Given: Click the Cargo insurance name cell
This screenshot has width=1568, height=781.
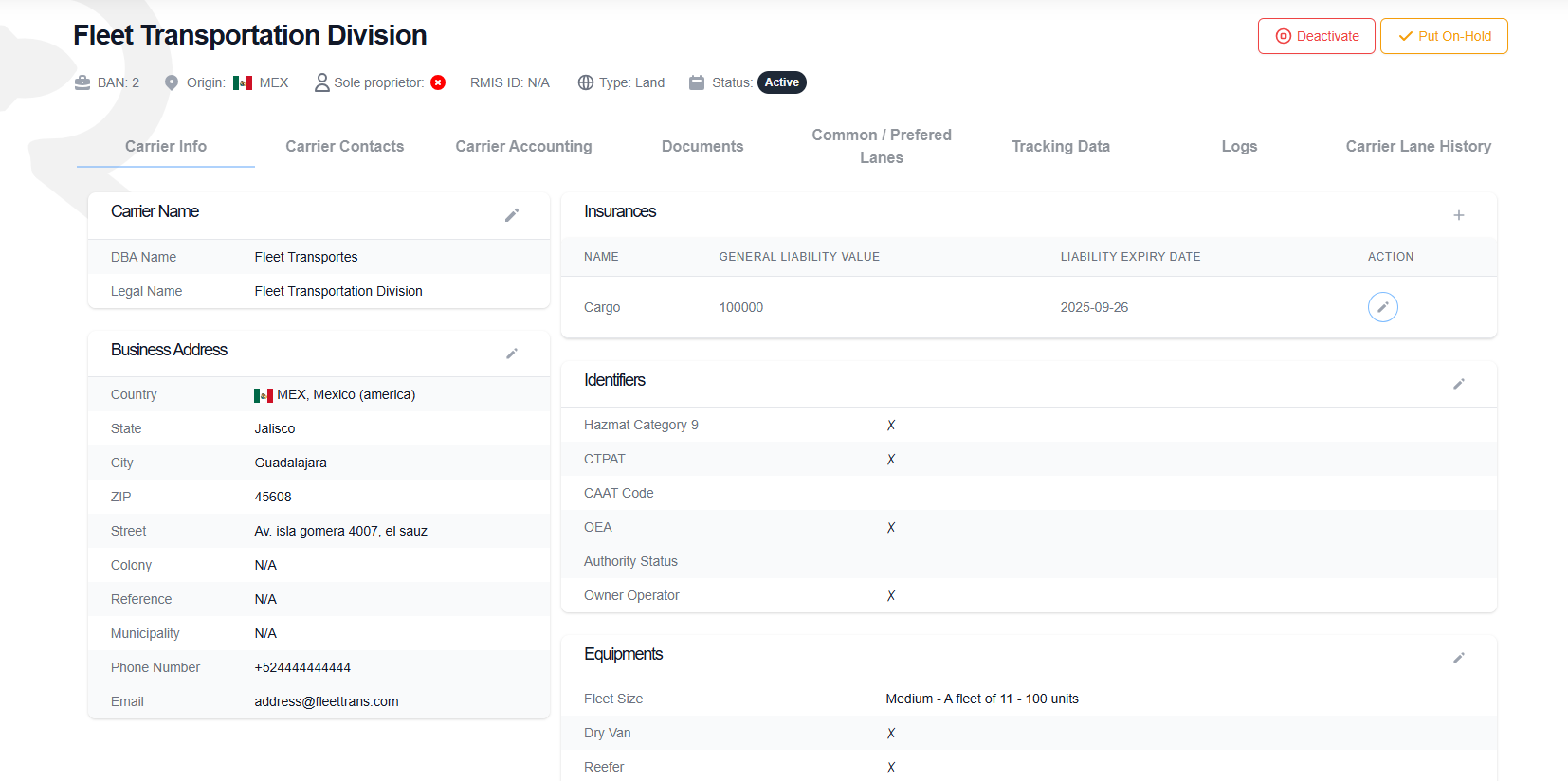Looking at the screenshot, I should pyautogui.click(x=602, y=307).
